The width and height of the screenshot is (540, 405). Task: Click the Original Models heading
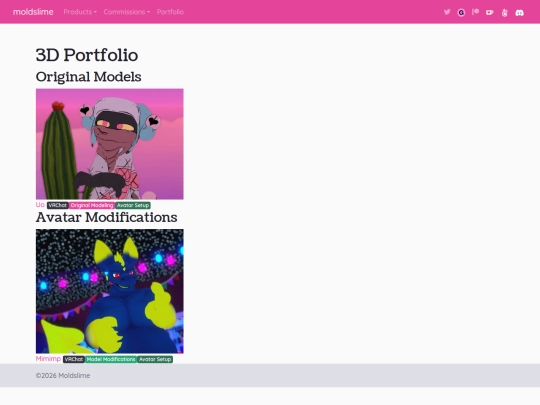pos(89,77)
